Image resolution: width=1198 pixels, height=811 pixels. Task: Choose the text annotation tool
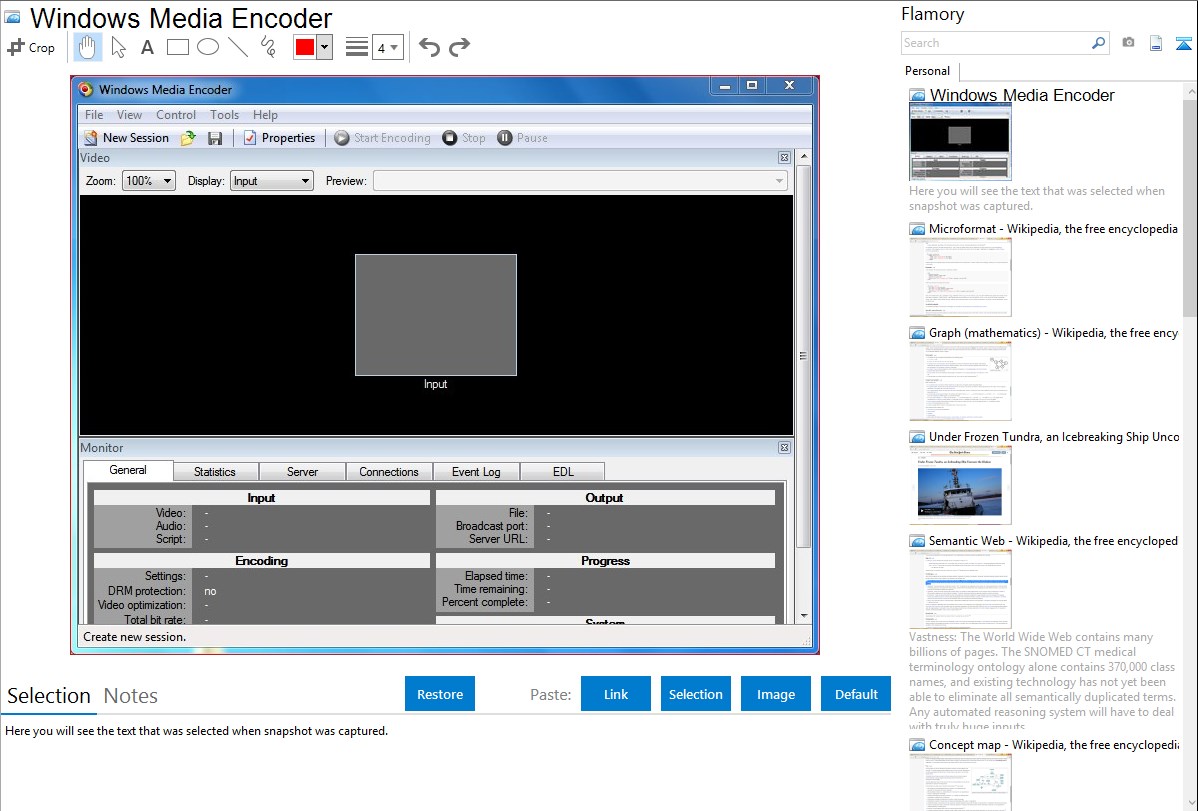[147, 47]
